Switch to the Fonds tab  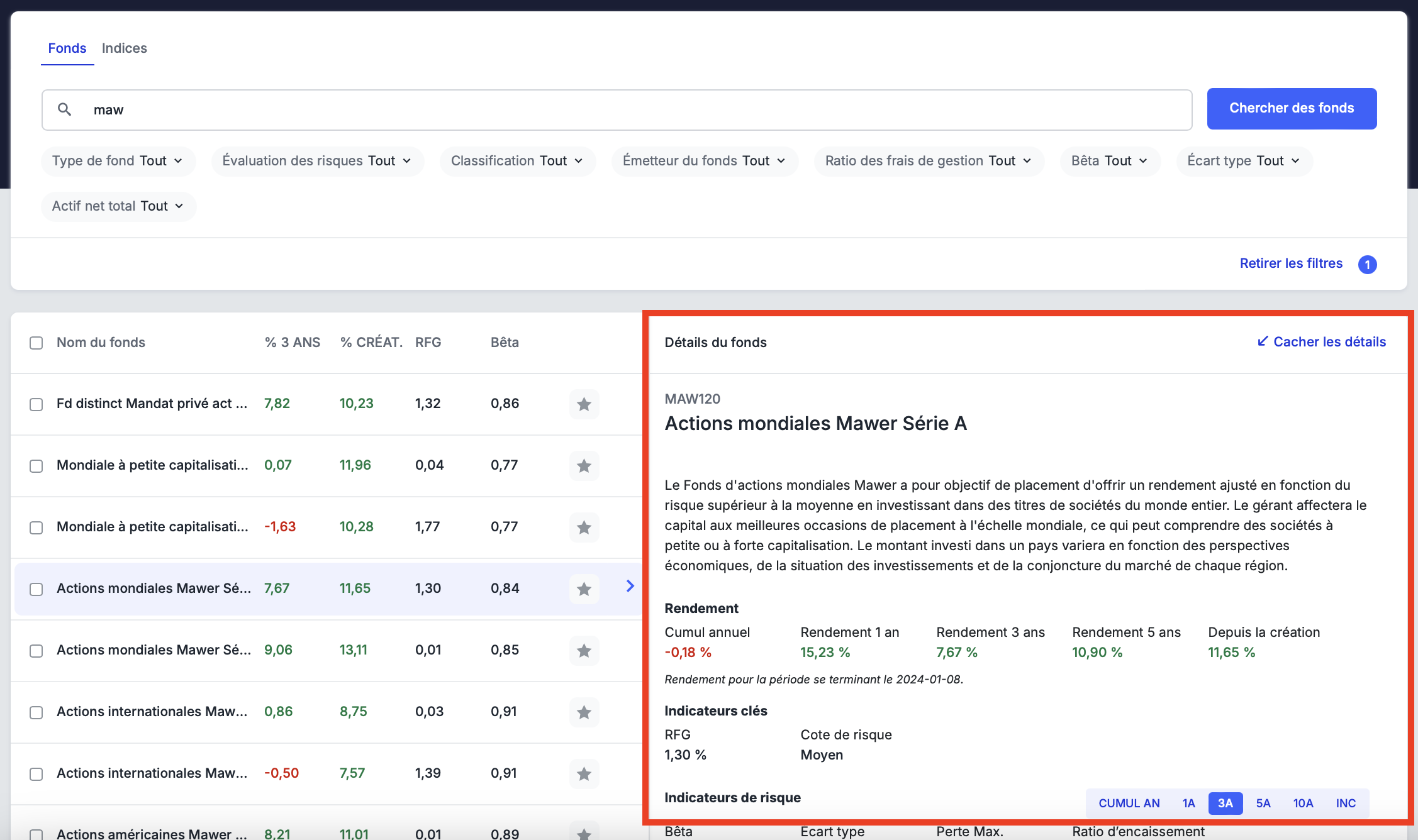point(67,48)
